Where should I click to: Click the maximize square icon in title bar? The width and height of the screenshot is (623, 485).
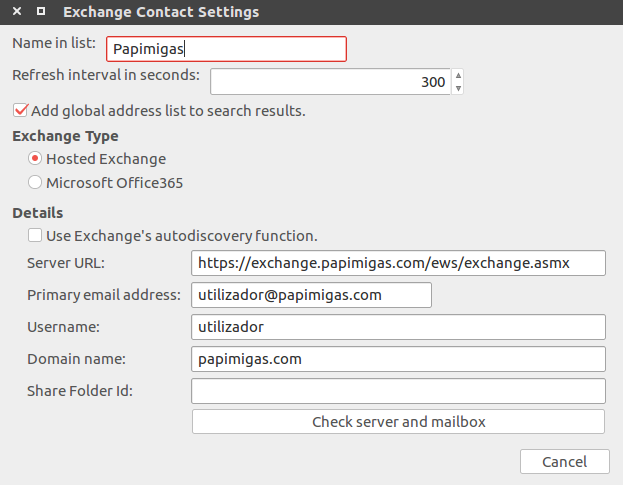(x=40, y=13)
